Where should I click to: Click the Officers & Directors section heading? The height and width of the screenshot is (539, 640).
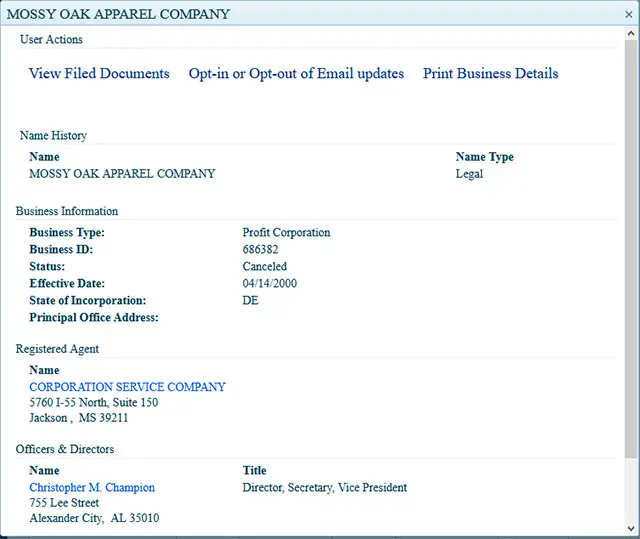64,449
